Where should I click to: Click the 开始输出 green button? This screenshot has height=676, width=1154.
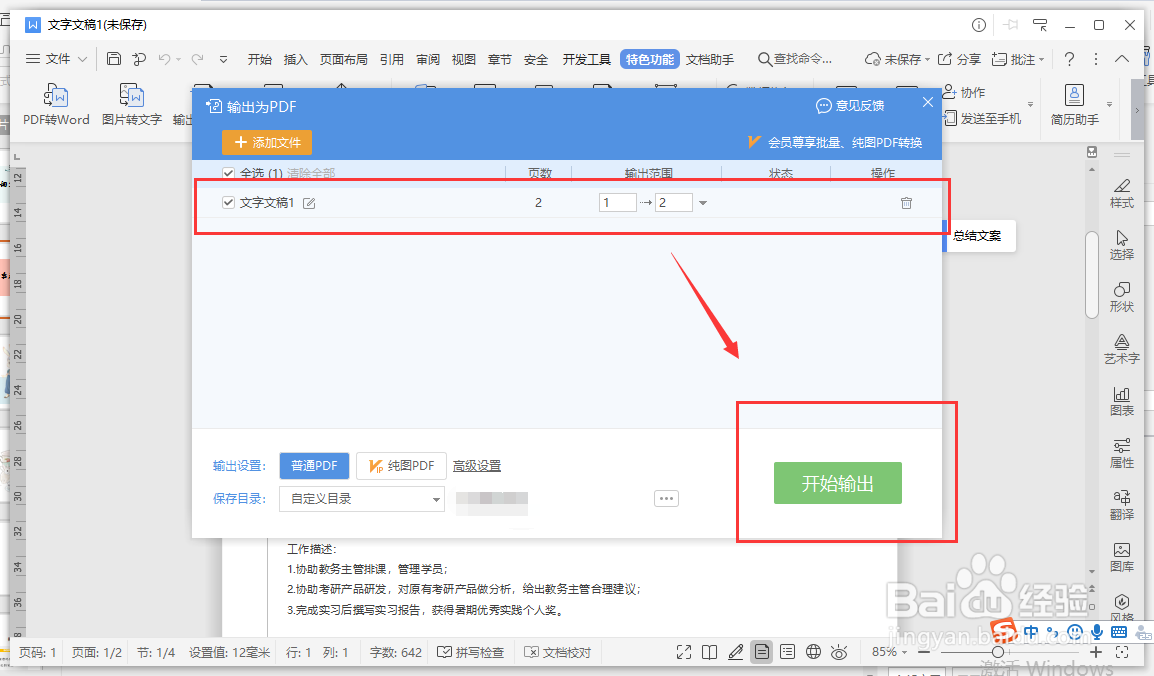point(838,483)
